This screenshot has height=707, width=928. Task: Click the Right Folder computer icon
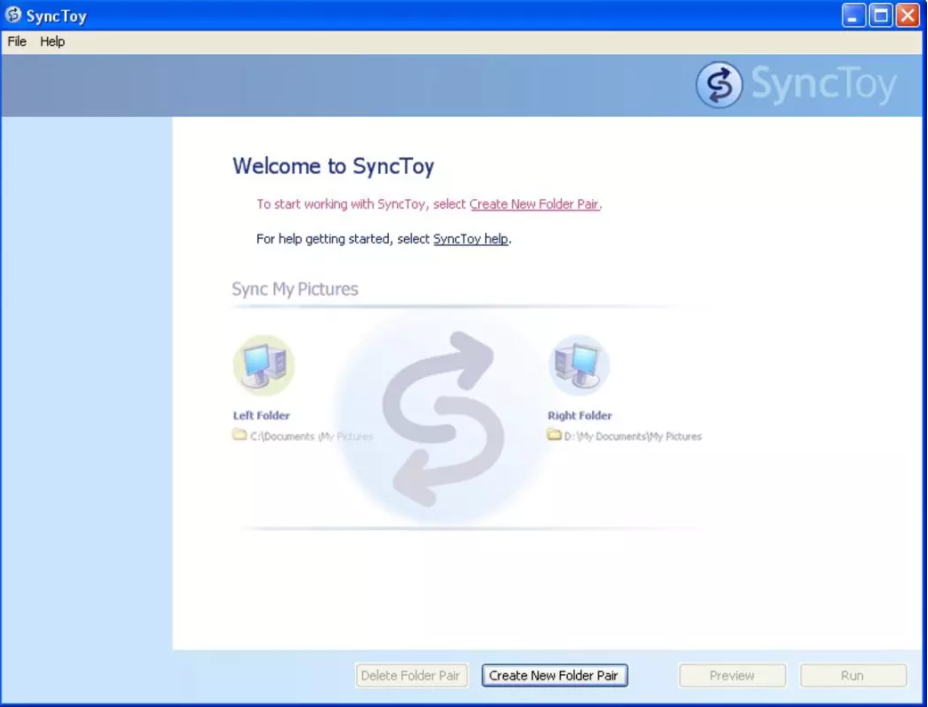point(579,365)
